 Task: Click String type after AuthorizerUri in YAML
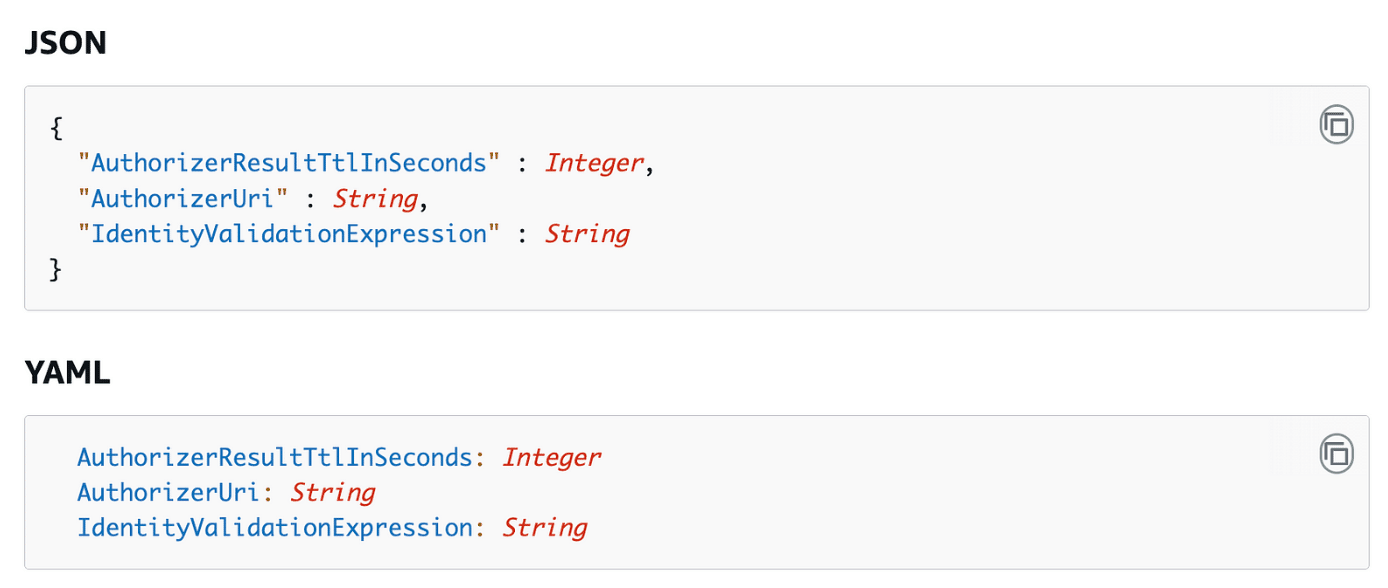[333, 492]
